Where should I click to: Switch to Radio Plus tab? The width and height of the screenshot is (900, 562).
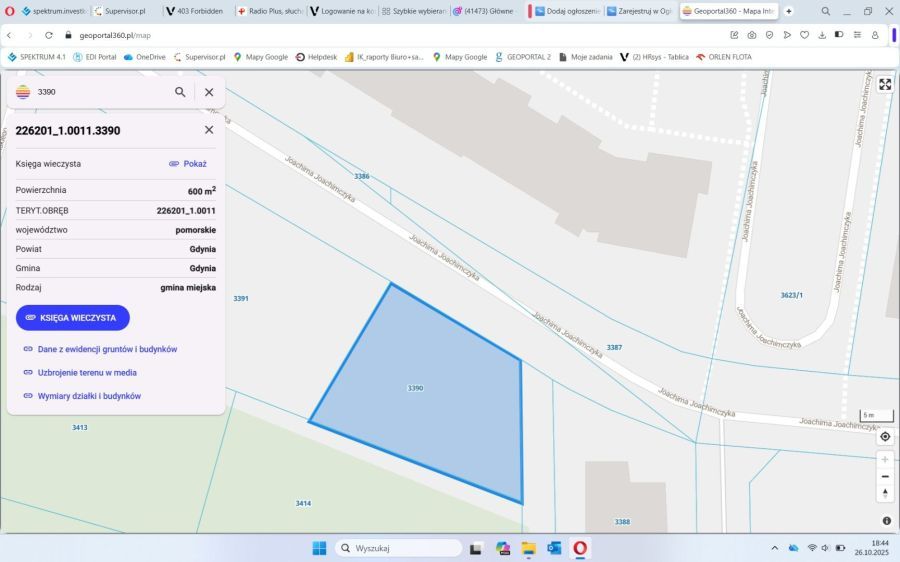pos(271,11)
